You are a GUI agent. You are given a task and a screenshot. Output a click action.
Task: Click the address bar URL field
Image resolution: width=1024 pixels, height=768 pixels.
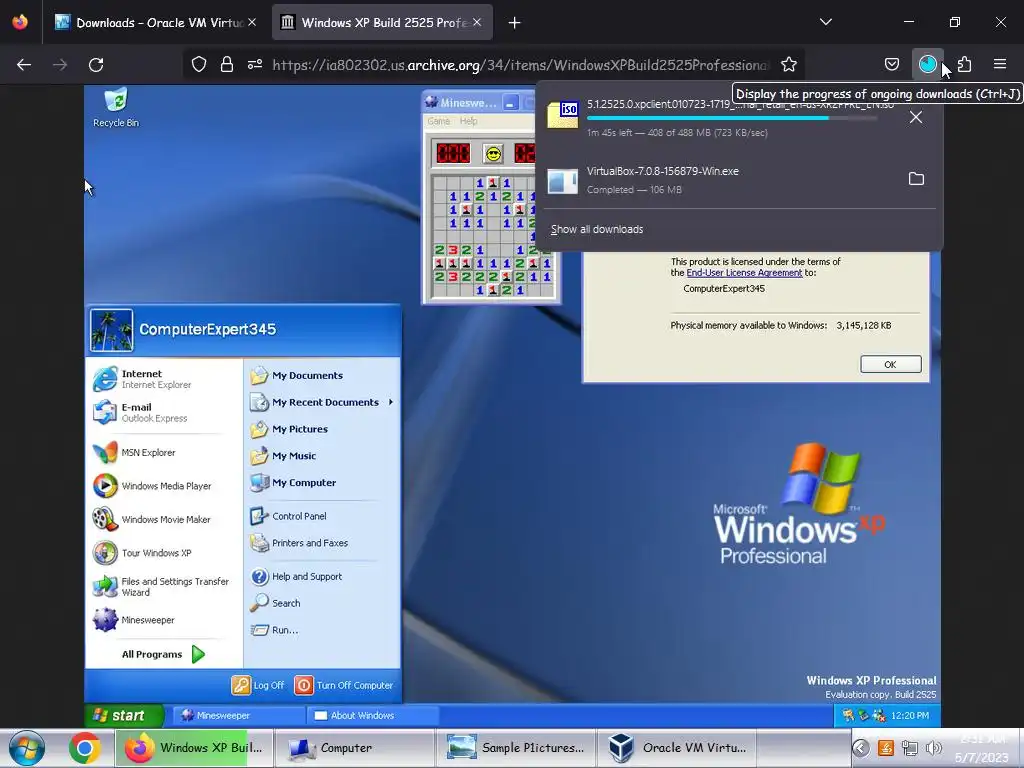(x=520, y=65)
